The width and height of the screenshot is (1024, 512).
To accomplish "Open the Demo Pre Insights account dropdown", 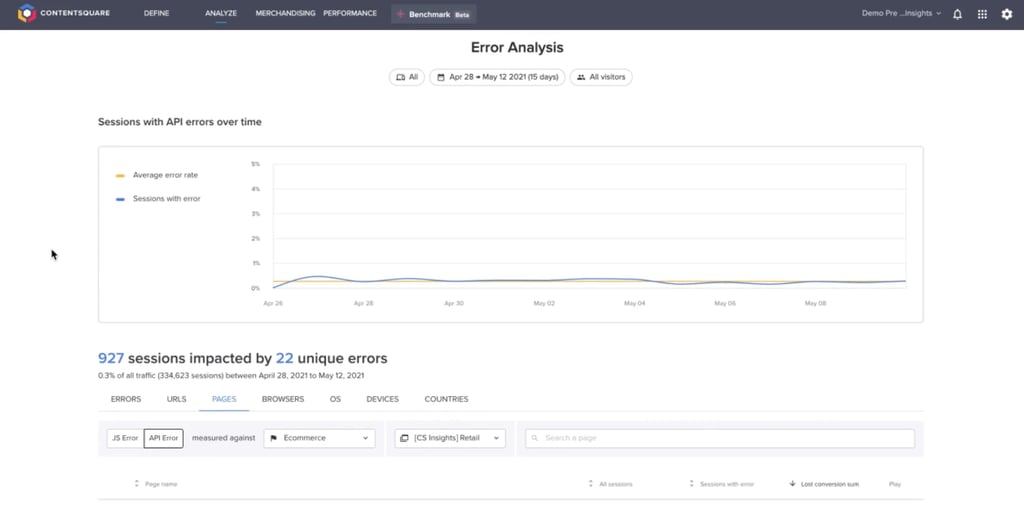I will (x=901, y=14).
